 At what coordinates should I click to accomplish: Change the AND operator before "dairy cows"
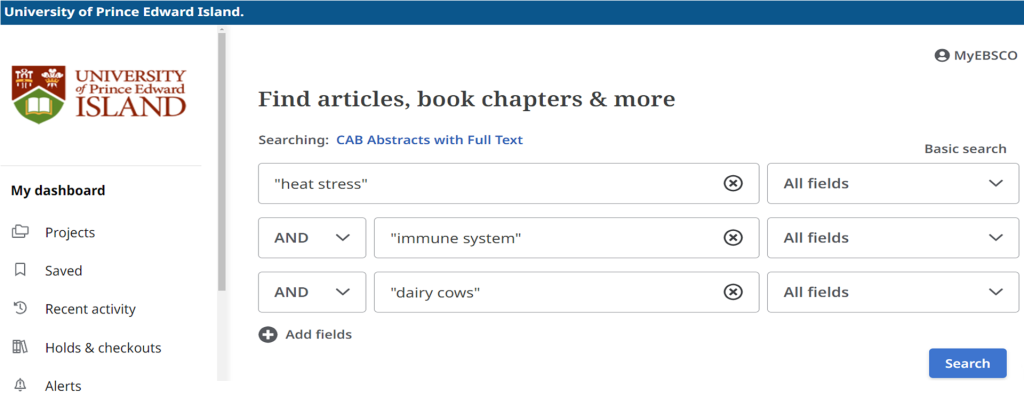click(312, 292)
